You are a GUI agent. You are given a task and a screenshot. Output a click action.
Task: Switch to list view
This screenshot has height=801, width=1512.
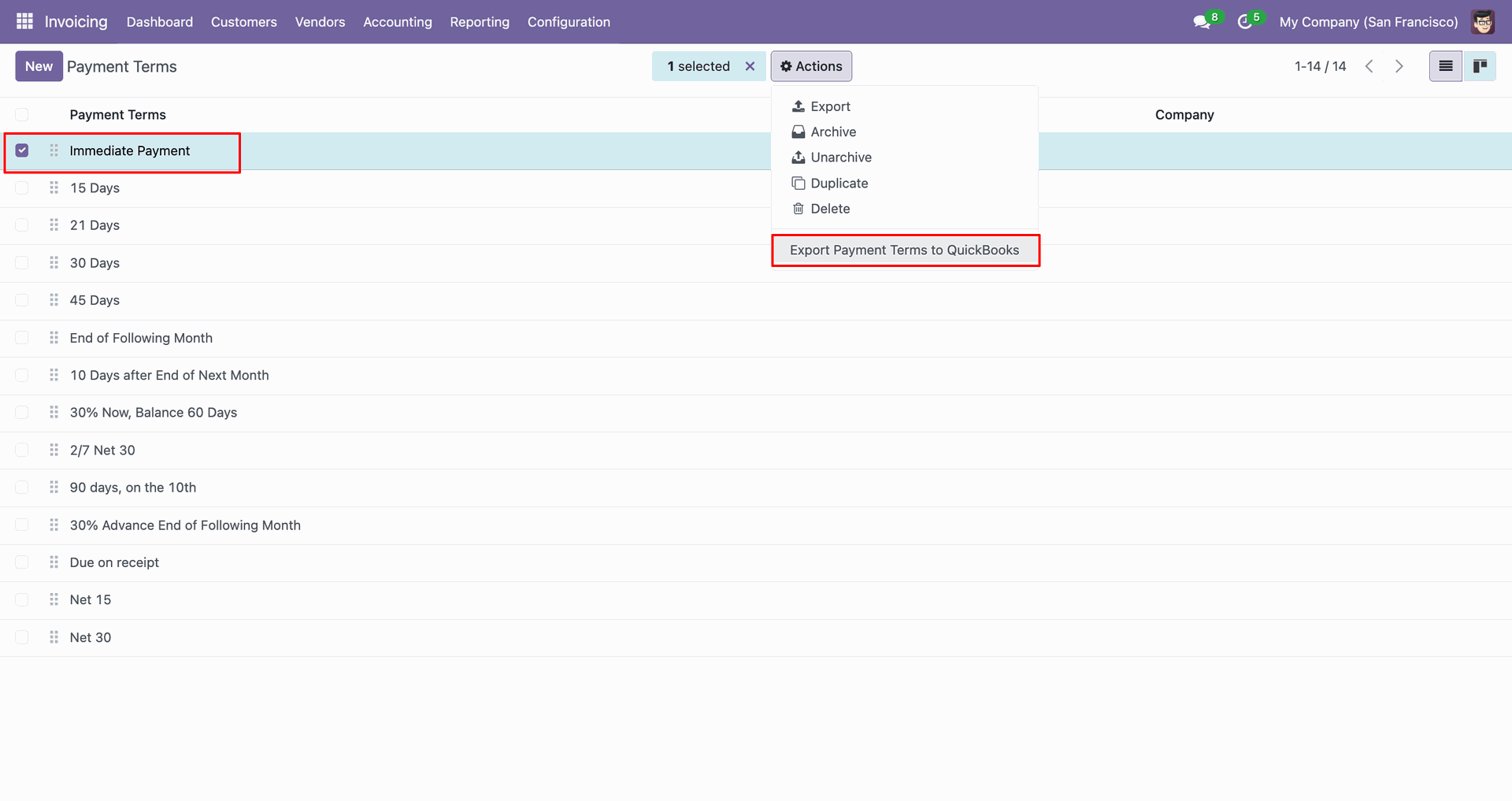[x=1445, y=66]
